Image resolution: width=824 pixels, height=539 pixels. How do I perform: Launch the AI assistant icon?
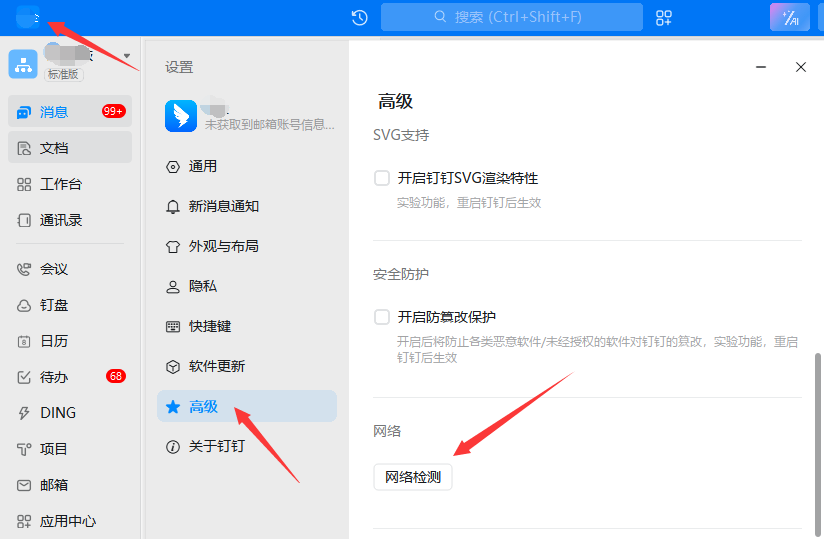(x=790, y=17)
